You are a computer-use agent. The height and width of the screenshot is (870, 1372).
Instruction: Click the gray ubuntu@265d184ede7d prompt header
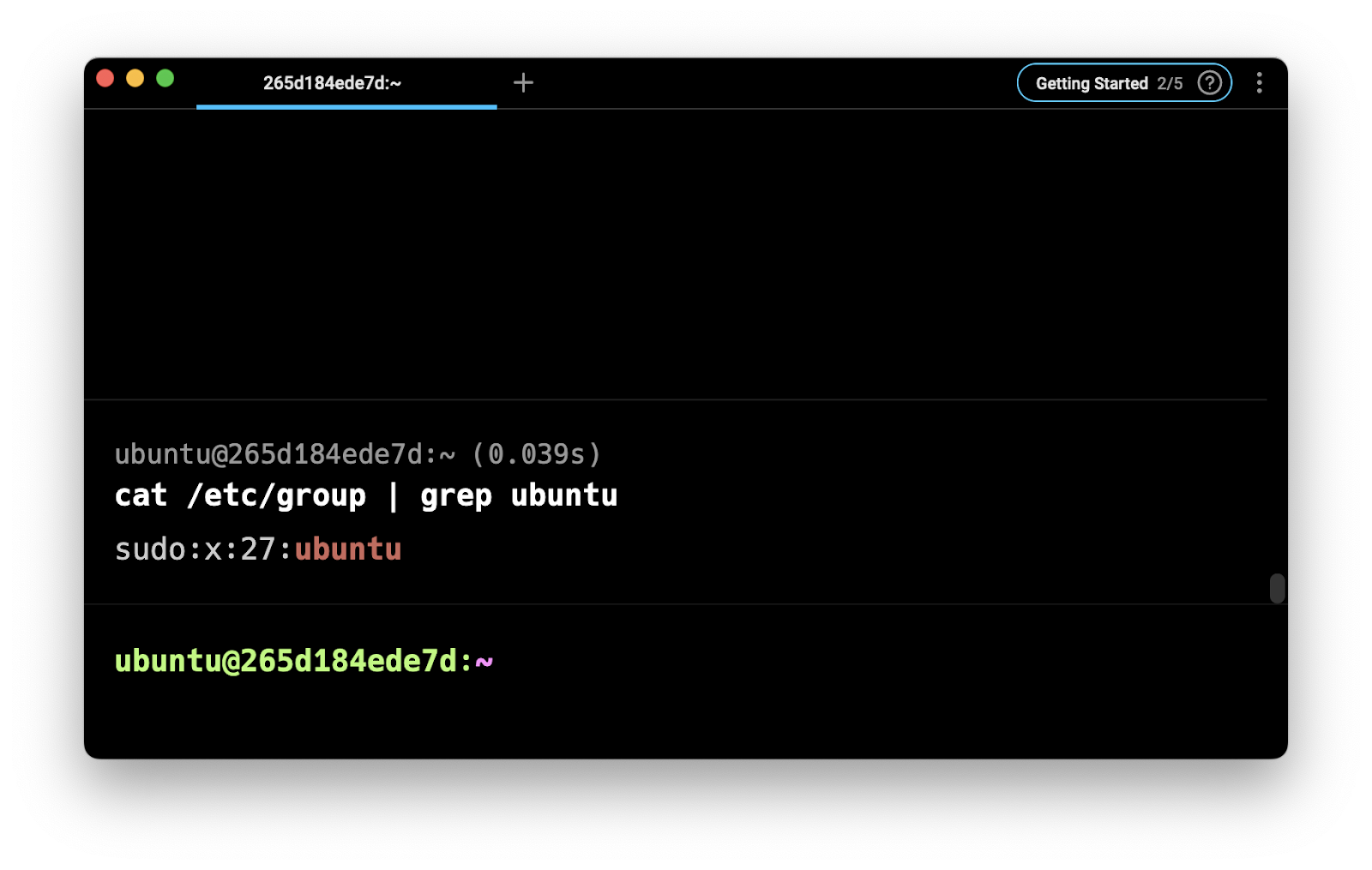point(285,453)
